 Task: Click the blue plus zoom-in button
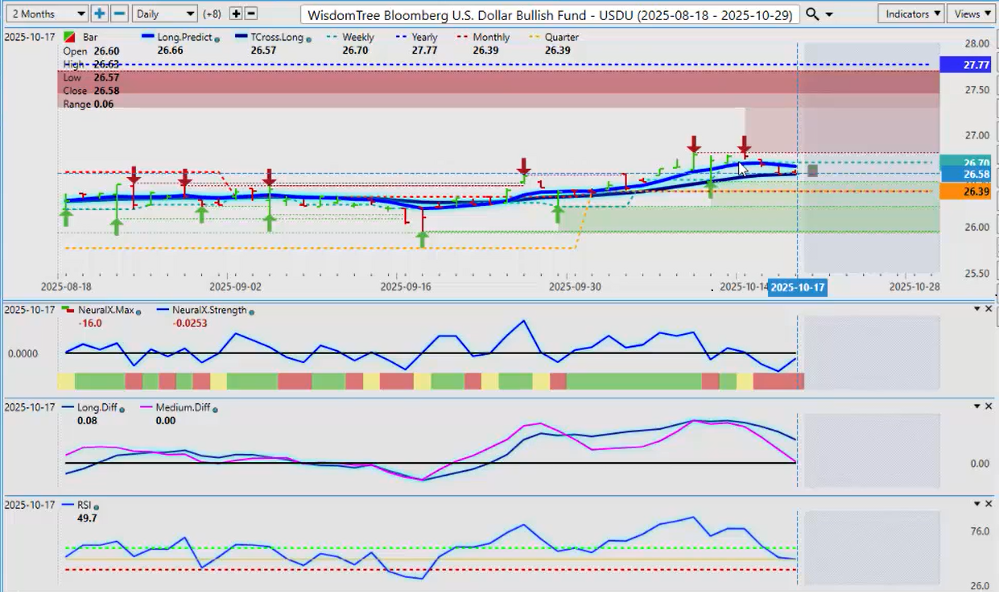tap(99, 14)
